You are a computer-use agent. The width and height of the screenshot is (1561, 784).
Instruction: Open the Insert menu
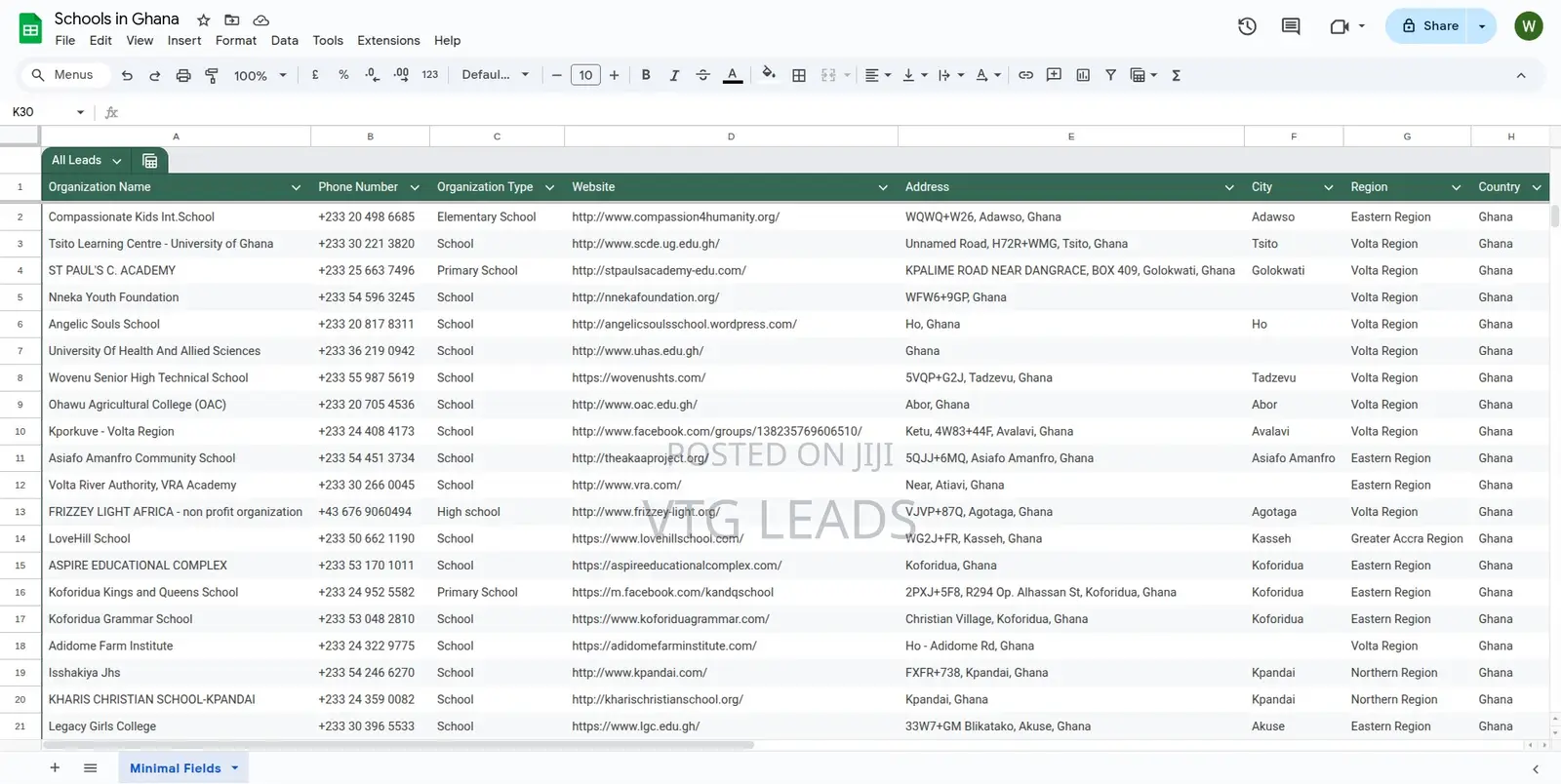(x=184, y=41)
